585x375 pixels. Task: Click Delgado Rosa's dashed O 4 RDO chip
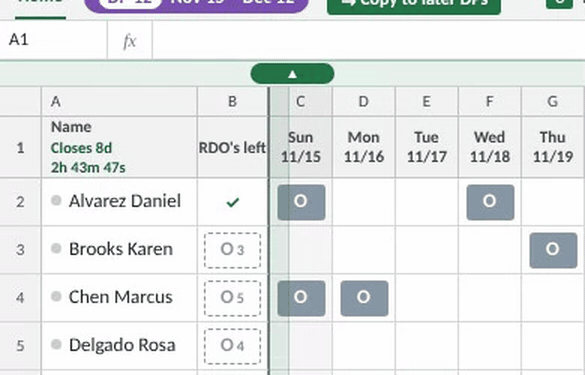[x=232, y=346]
